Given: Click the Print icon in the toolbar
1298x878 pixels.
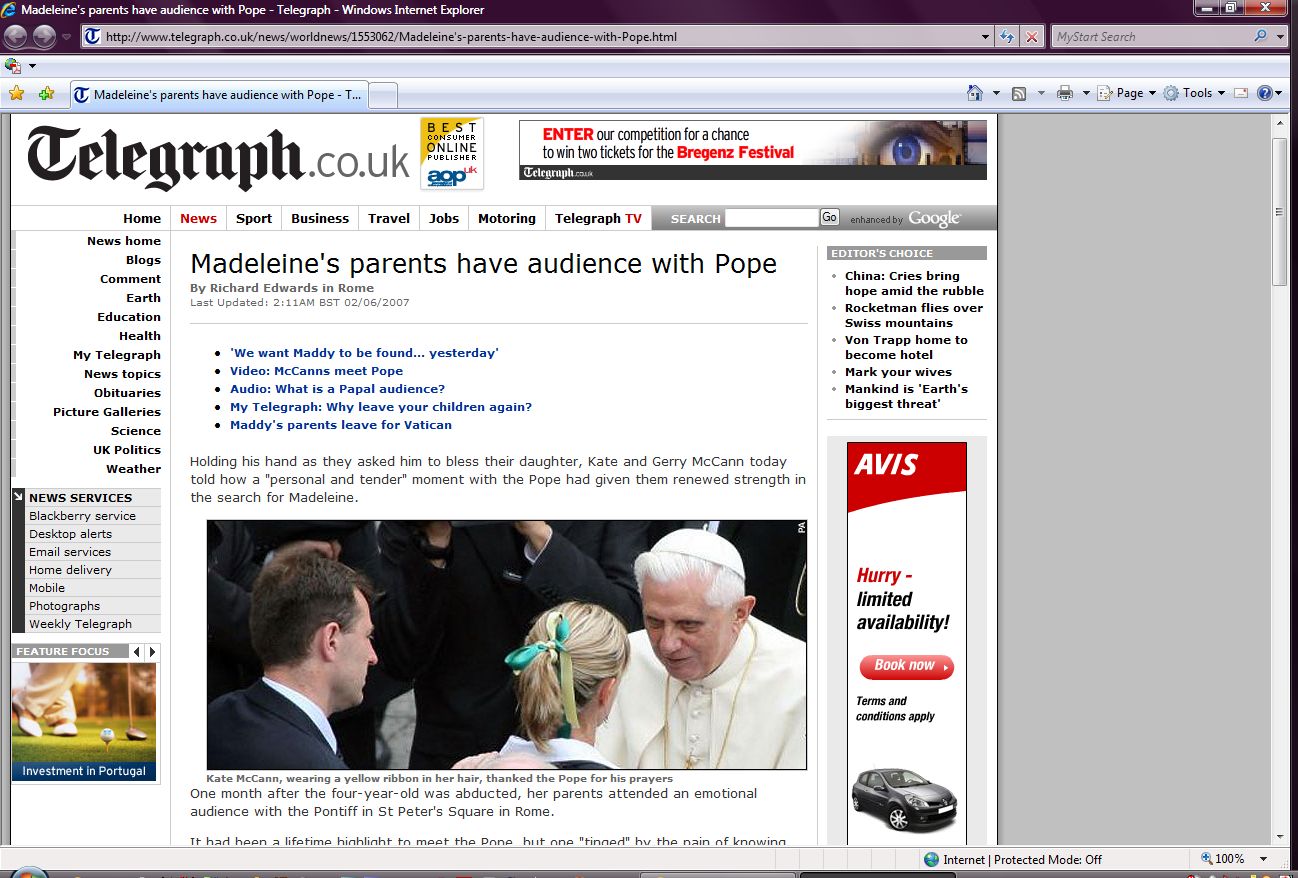Looking at the screenshot, I should (1065, 93).
